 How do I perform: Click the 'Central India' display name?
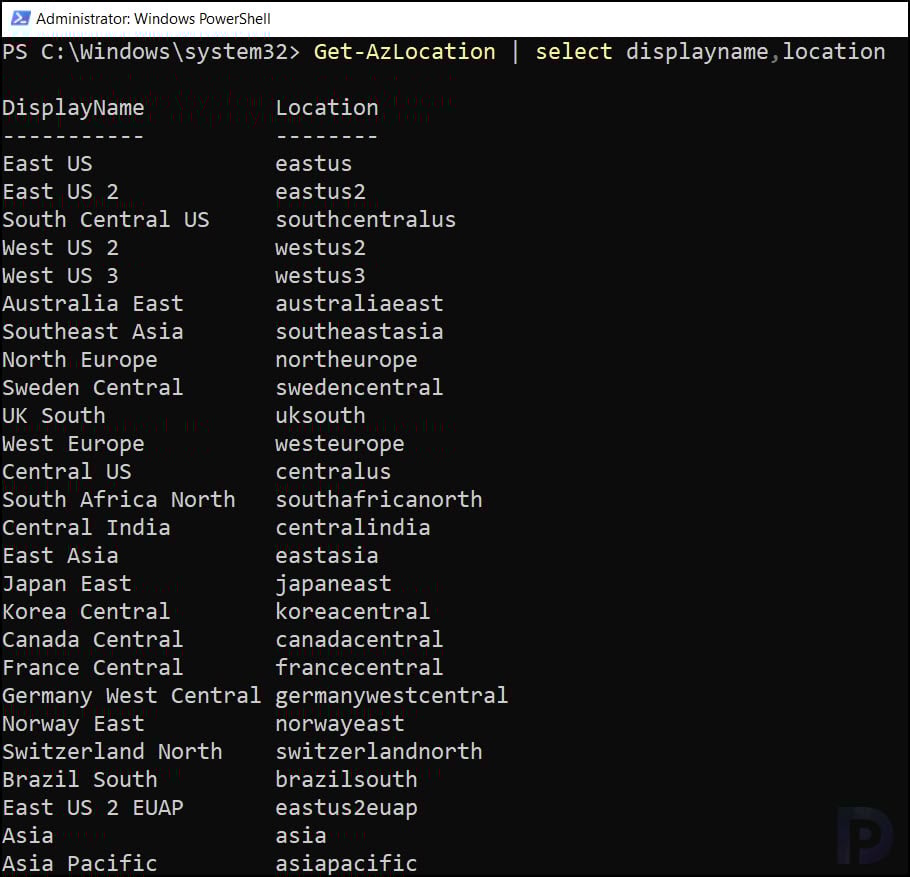click(x=86, y=528)
